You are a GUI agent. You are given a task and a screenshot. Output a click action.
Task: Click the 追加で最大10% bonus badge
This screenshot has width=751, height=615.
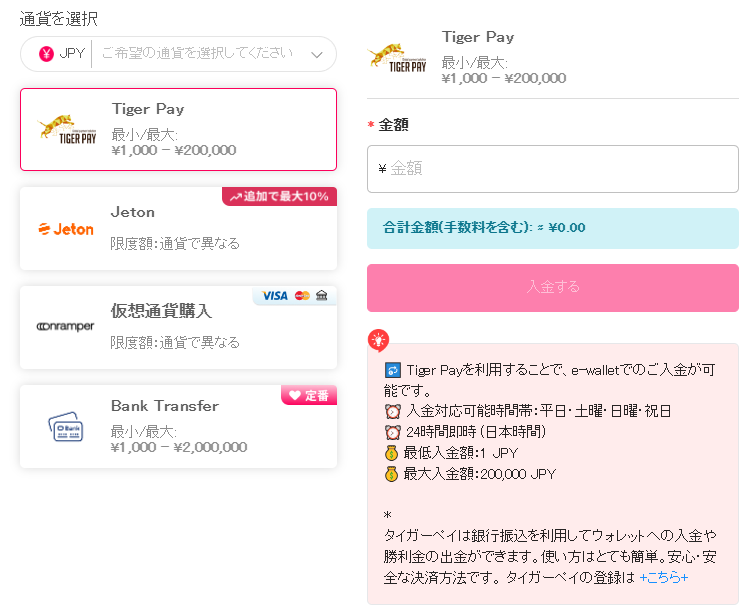(x=279, y=196)
